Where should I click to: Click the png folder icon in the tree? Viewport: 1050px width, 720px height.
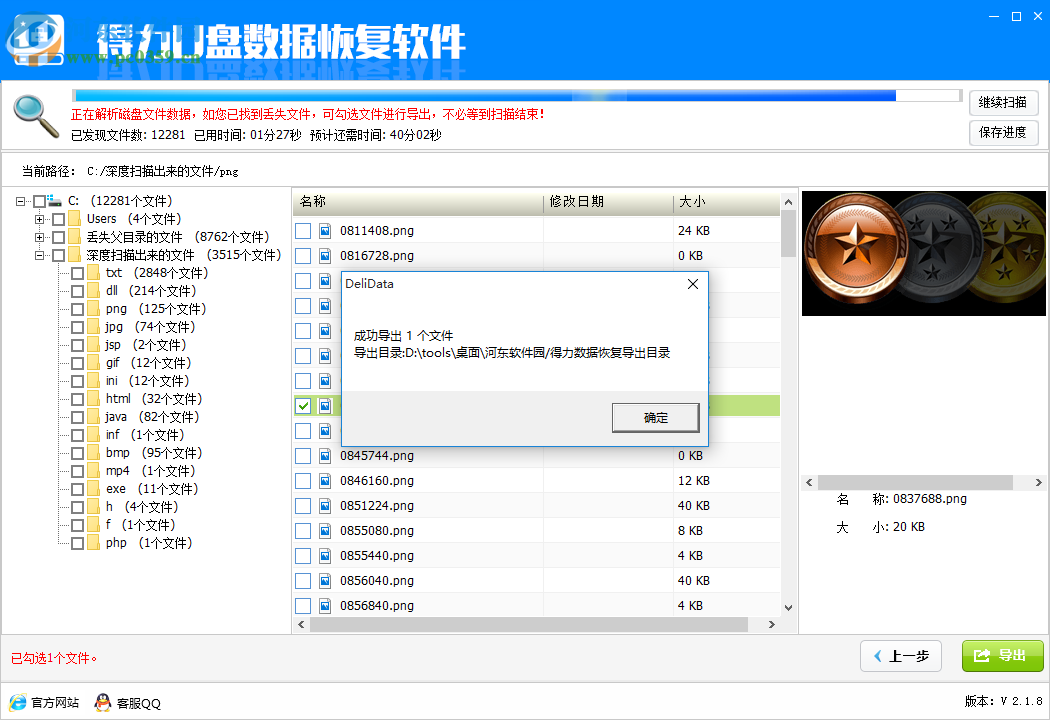(95, 308)
